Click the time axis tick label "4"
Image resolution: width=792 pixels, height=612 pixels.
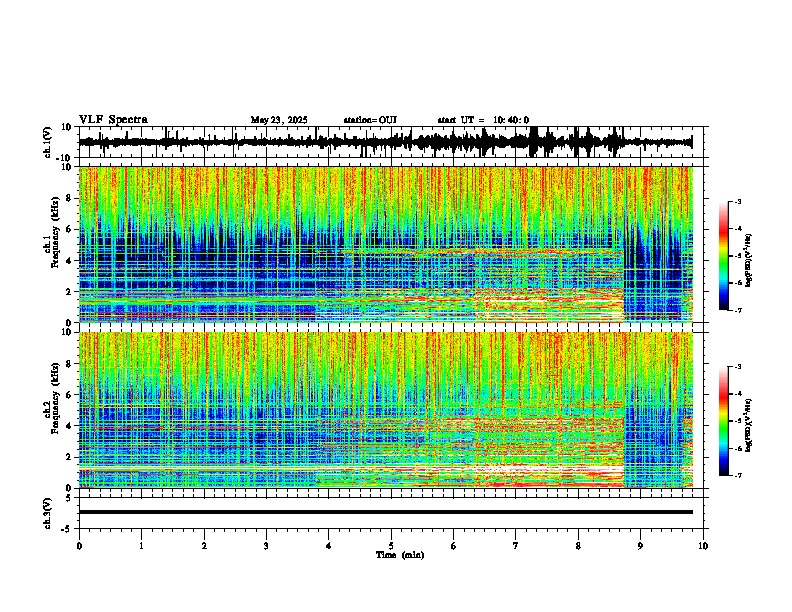click(329, 546)
